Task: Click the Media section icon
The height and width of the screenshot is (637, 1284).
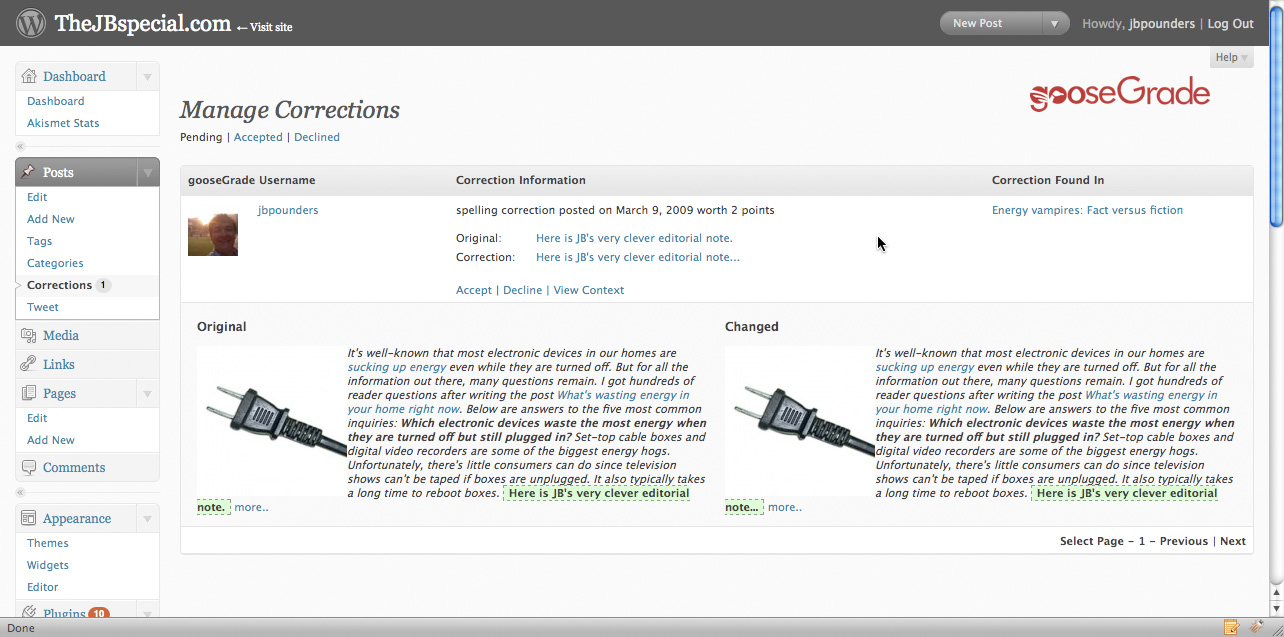Action: pos(28,335)
